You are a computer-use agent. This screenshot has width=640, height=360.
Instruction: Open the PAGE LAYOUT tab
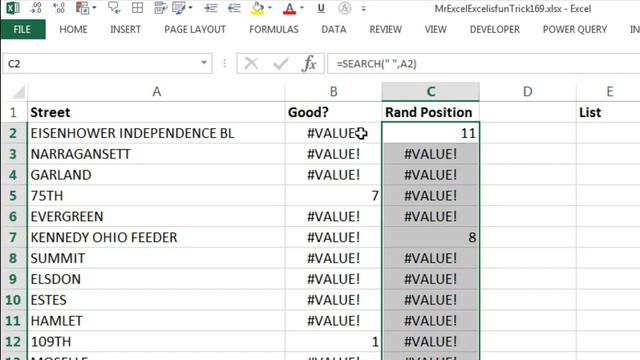[195, 29]
